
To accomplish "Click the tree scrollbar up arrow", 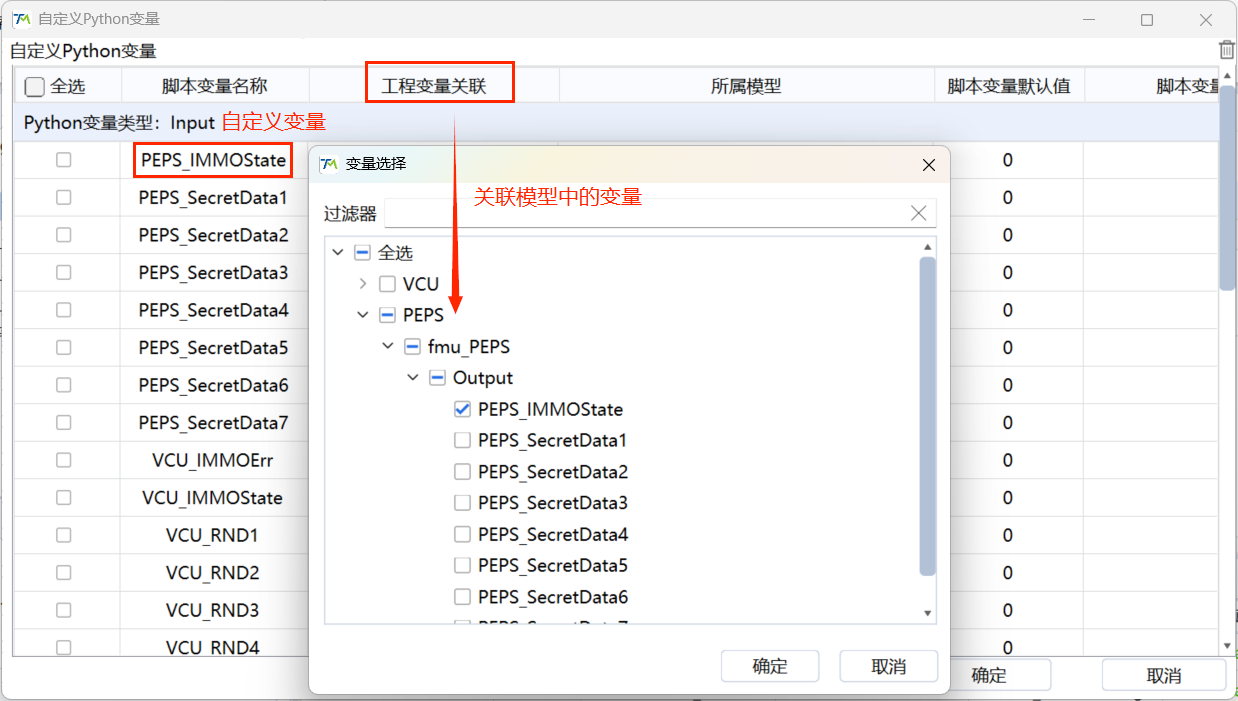I will (928, 246).
